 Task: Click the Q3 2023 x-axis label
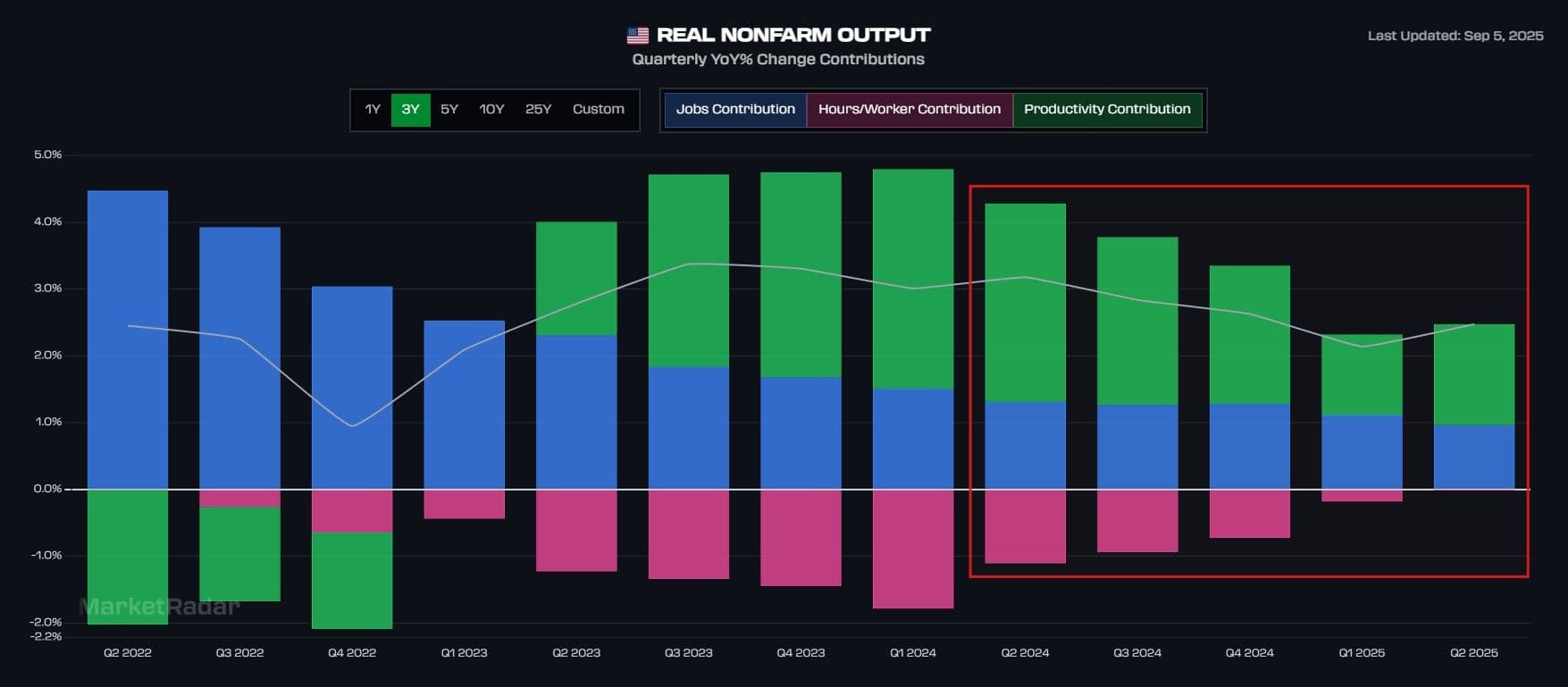pos(688,653)
